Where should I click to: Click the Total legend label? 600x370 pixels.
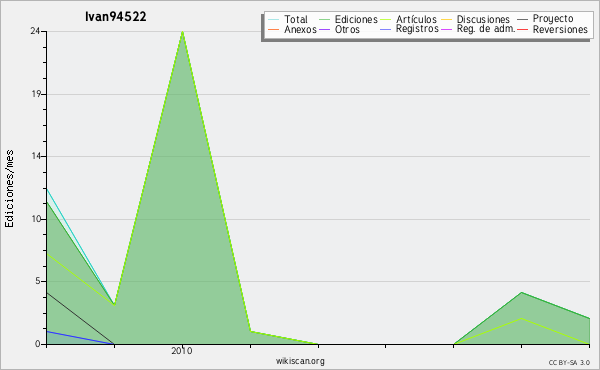tap(296, 19)
